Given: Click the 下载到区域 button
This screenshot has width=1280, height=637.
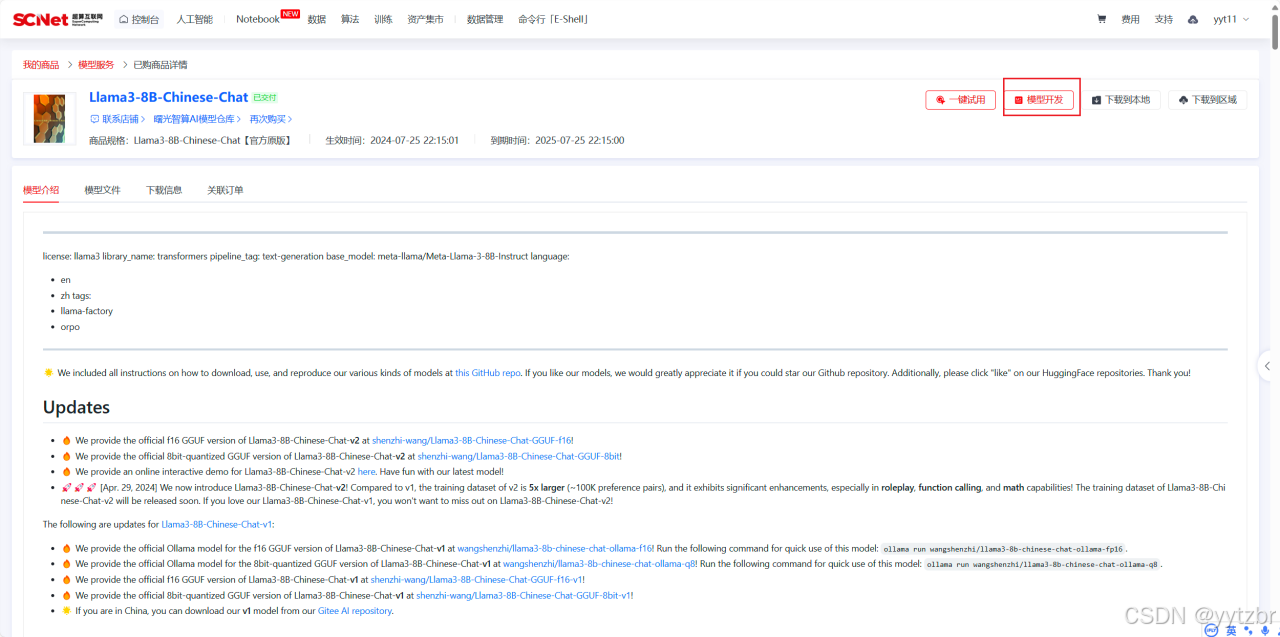Looking at the screenshot, I should pyautogui.click(x=1208, y=100).
